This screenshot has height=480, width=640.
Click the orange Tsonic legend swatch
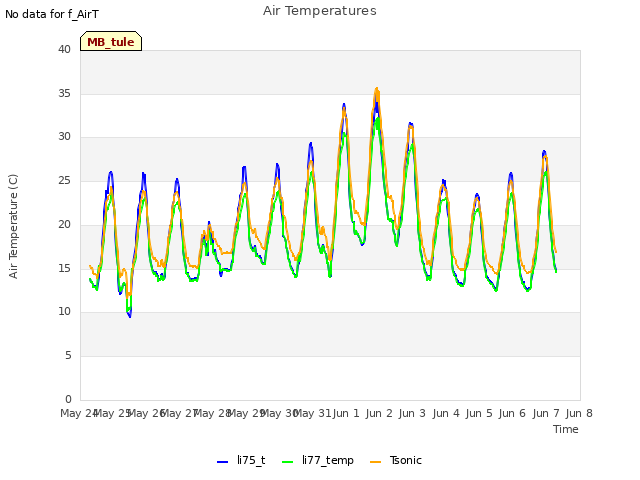click(x=376, y=462)
